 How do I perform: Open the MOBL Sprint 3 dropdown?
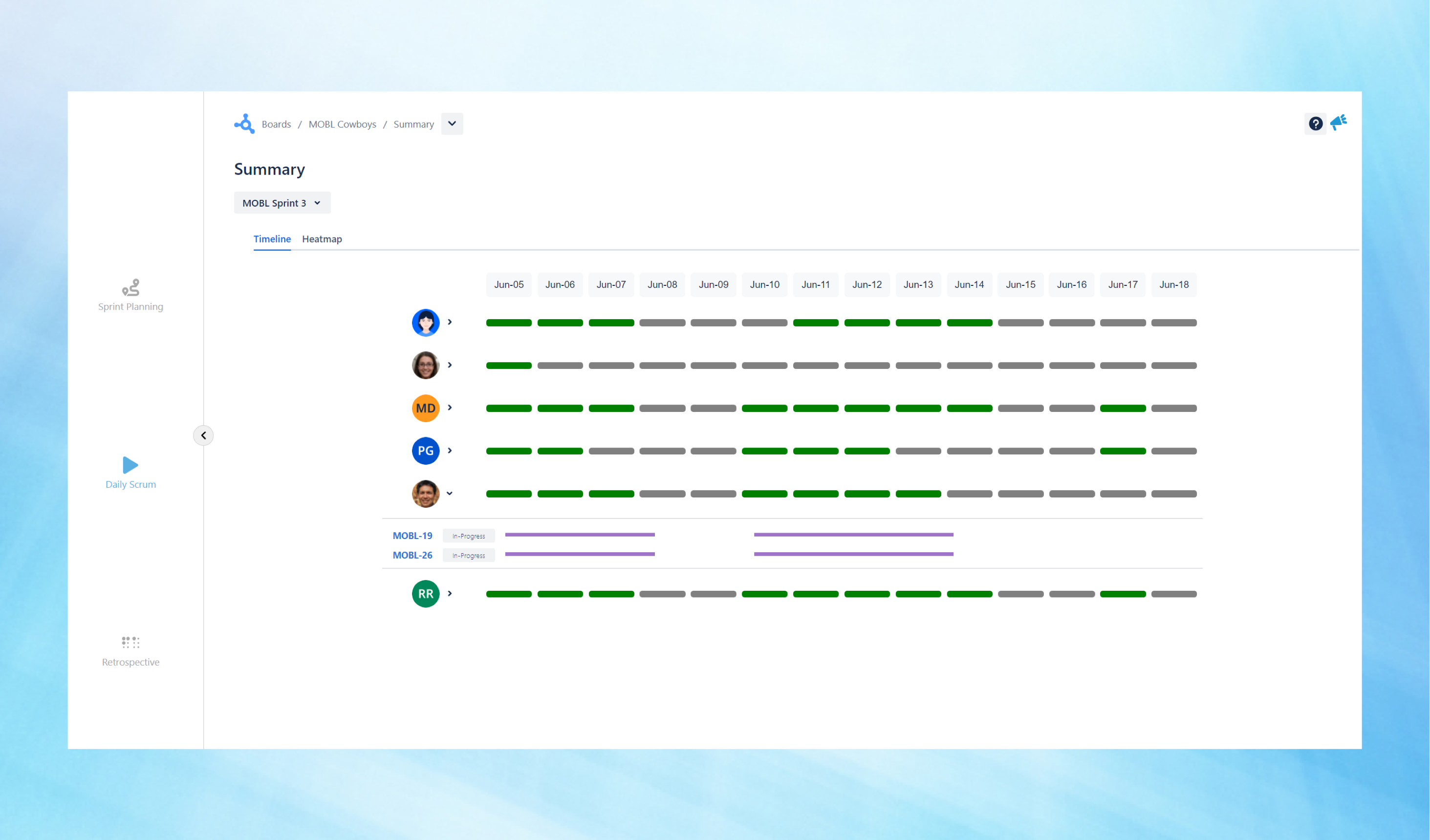[282, 203]
